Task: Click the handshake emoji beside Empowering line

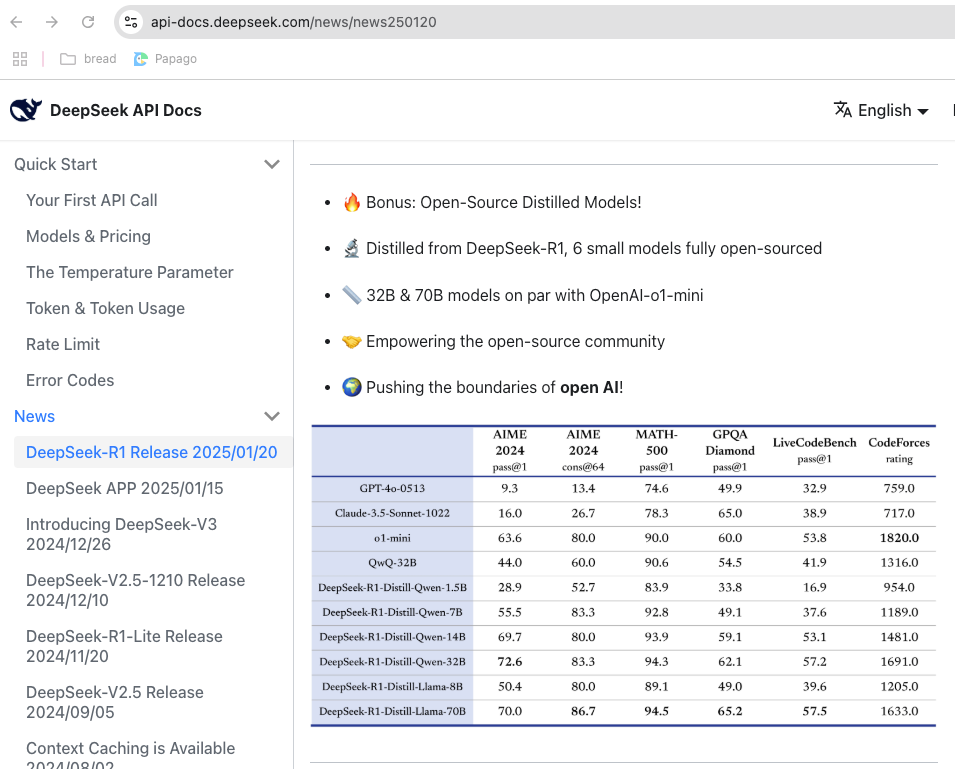Action: 351,342
